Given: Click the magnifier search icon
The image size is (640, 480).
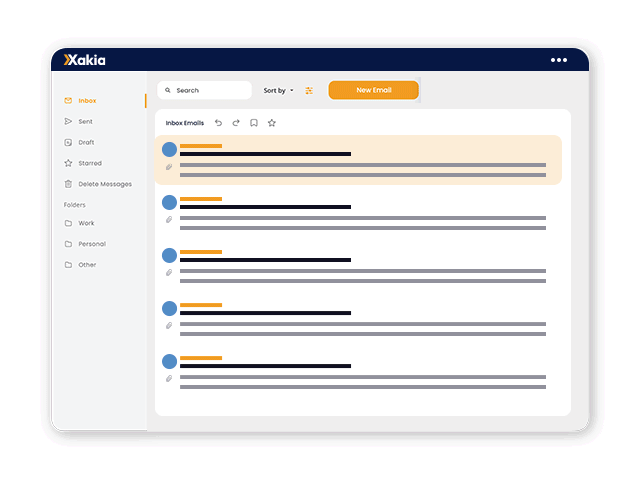Looking at the screenshot, I should [x=168, y=90].
